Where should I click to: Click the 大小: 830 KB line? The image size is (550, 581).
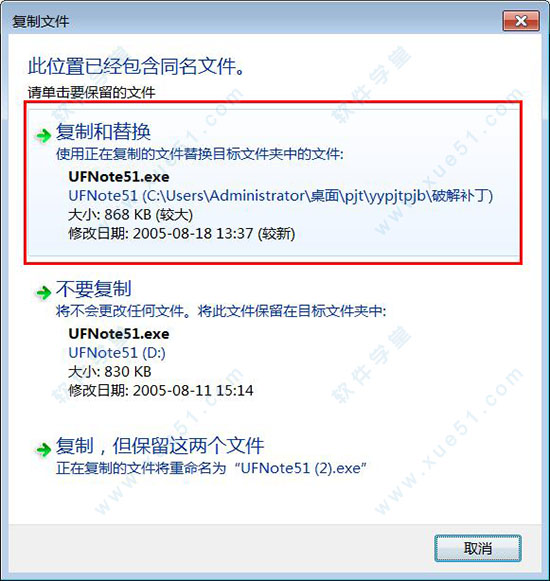tap(110, 372)
